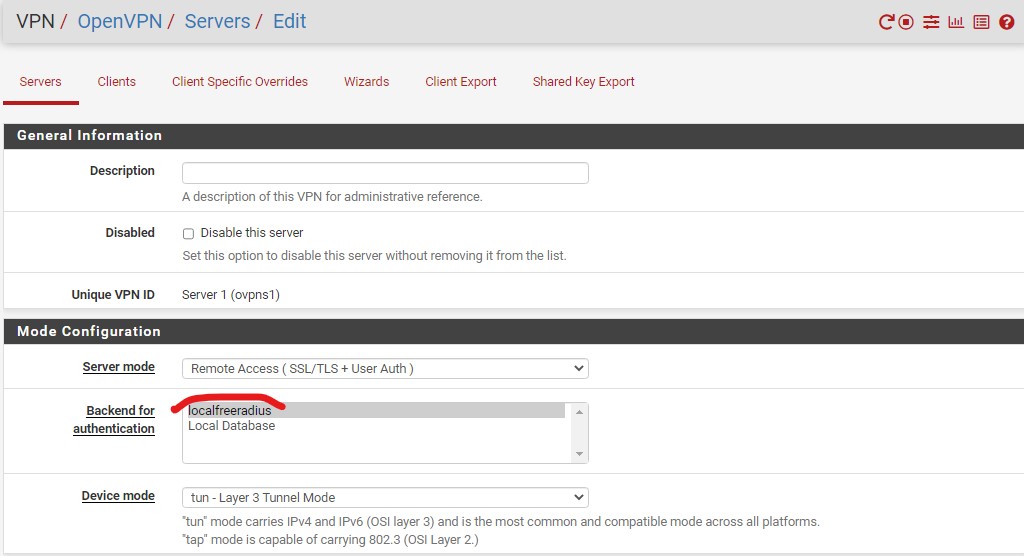Click the Server 1 (ovpns1) text
Image resolution: width=1024 pixels, height=556 pixels.
pos(231,295)
